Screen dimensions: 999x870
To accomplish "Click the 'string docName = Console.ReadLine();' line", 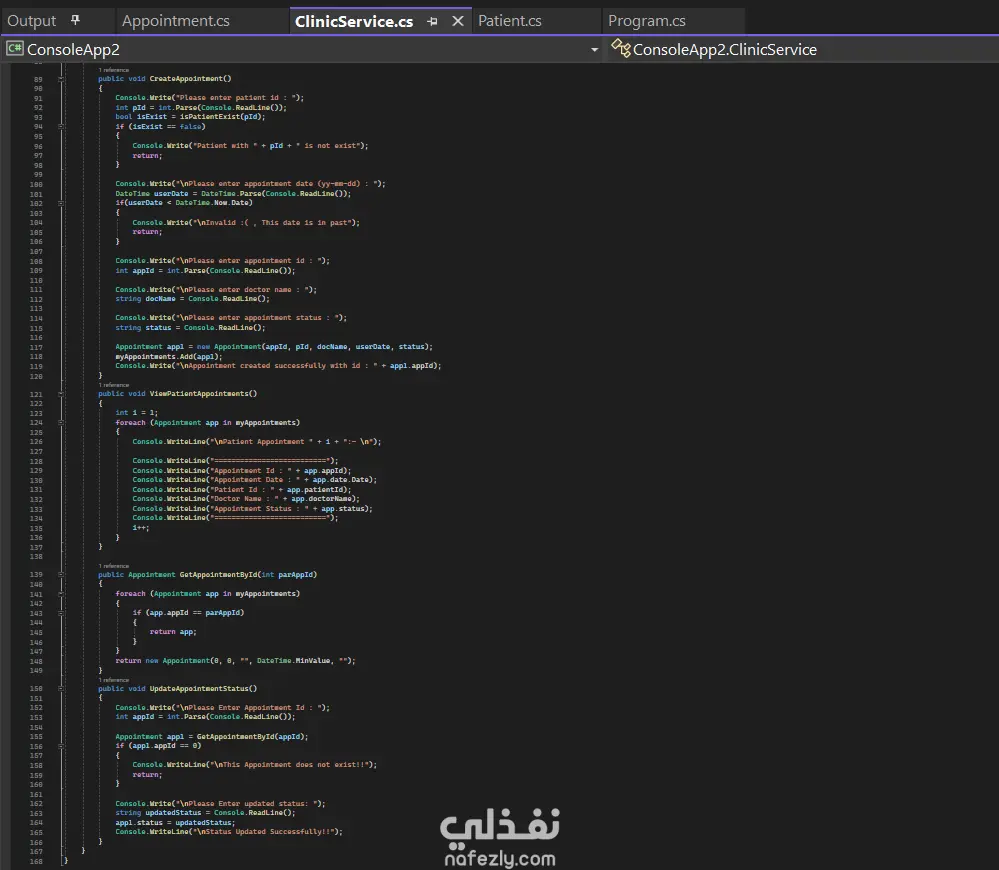I will click(192, 299).
